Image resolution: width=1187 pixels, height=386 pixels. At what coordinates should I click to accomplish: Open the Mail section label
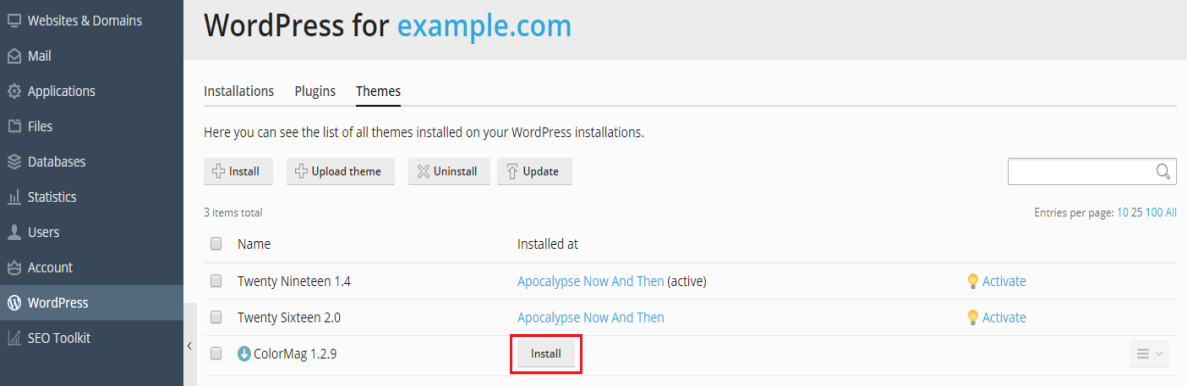coord(39,56)
